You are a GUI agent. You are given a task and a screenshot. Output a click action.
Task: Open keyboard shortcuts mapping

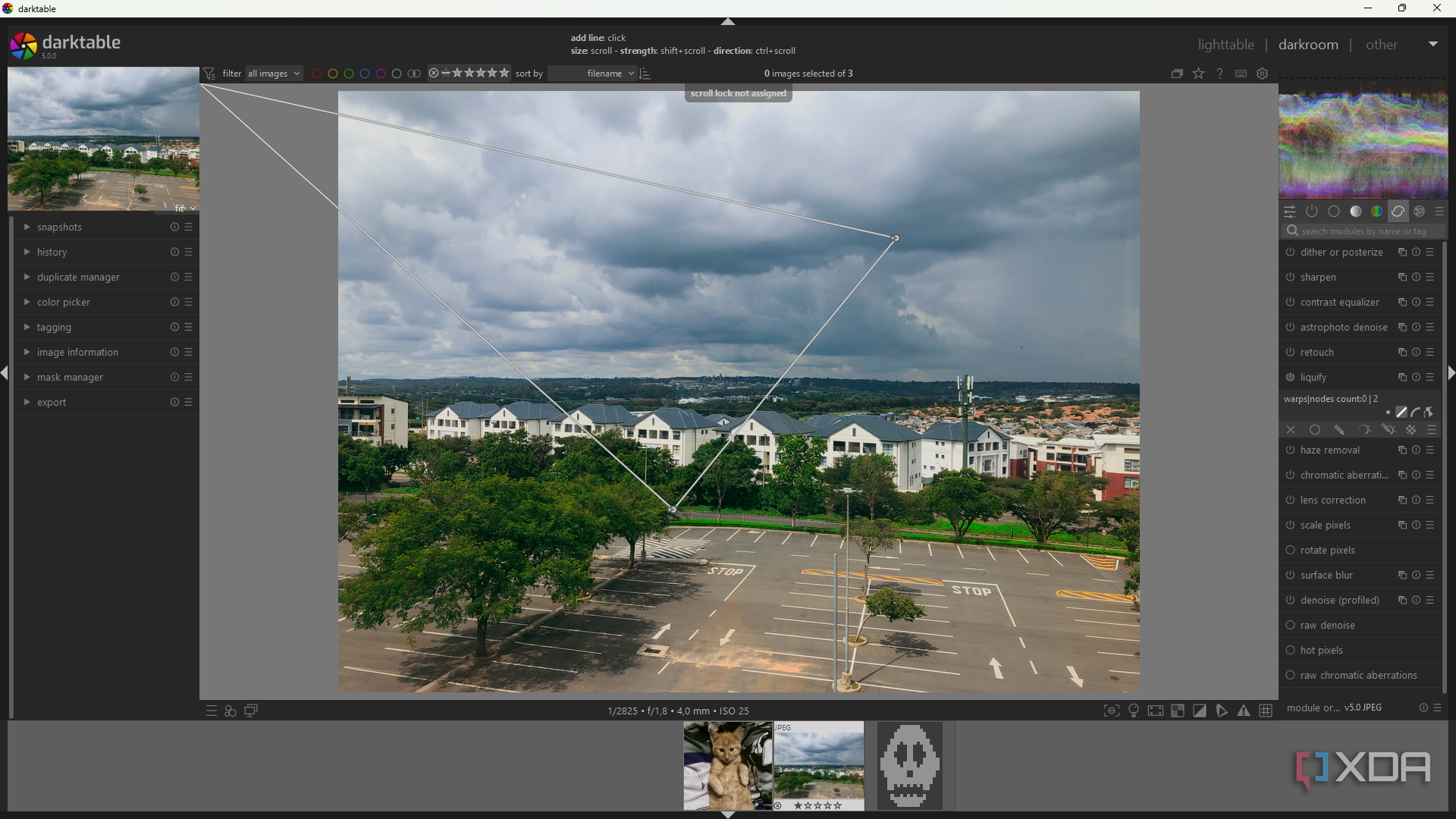click(1241, 74)
